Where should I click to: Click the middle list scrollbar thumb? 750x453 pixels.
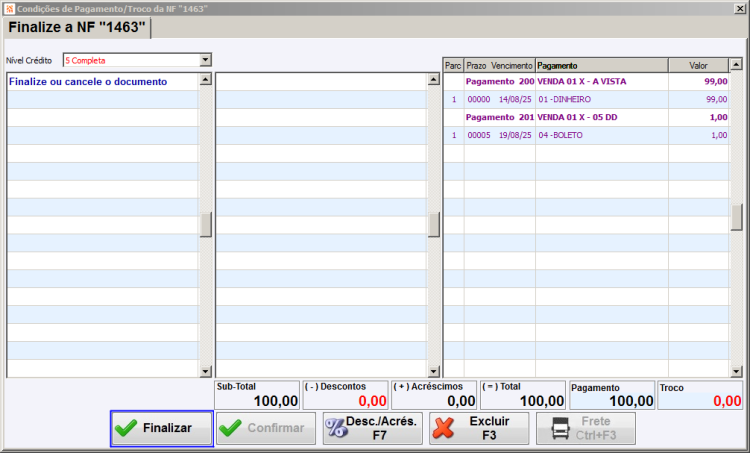coord(434,225)
